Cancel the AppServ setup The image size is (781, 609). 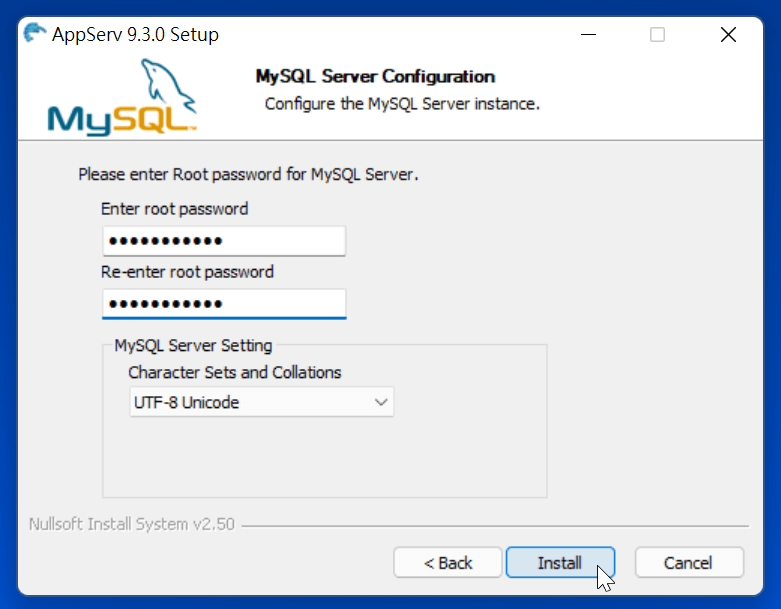[x=689, y=563]
